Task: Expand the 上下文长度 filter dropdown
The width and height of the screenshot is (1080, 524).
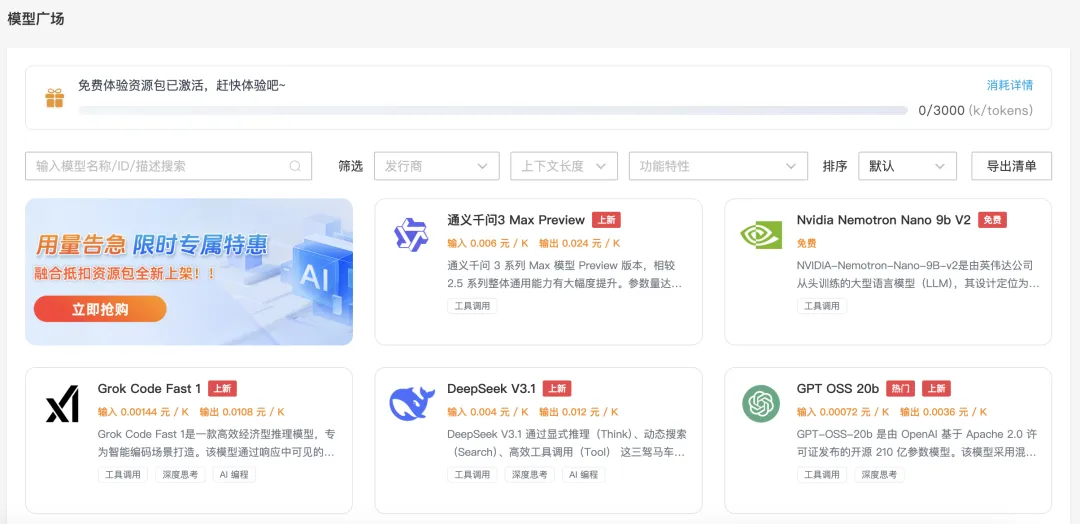Action: [563, 166]
